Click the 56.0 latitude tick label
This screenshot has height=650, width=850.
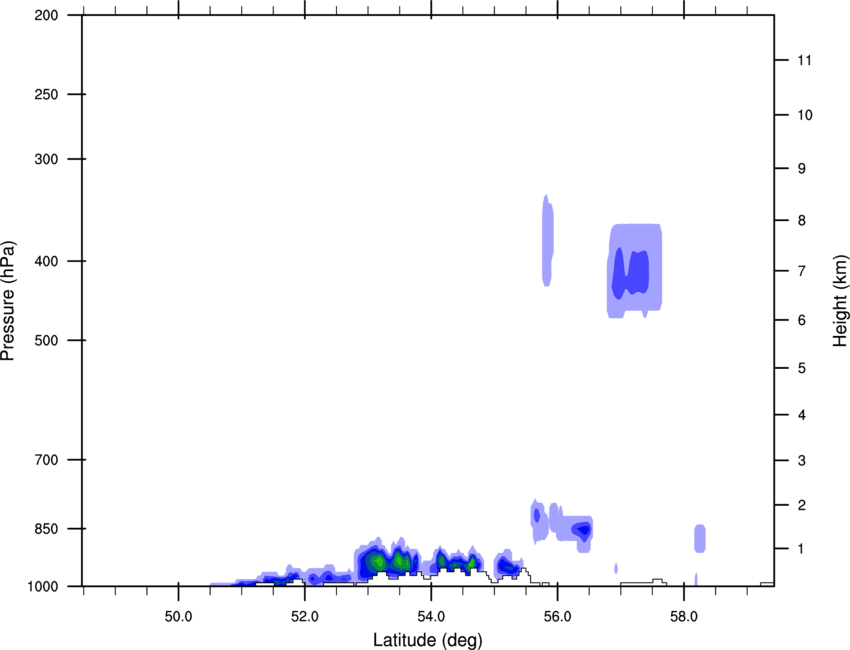(557, 617)
